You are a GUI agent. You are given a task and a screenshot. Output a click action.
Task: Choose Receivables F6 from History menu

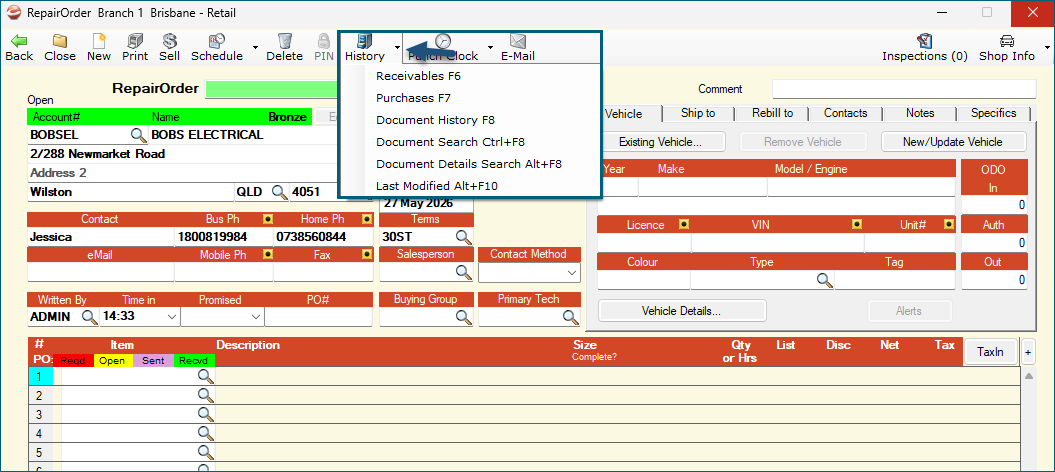coord(419,76)
